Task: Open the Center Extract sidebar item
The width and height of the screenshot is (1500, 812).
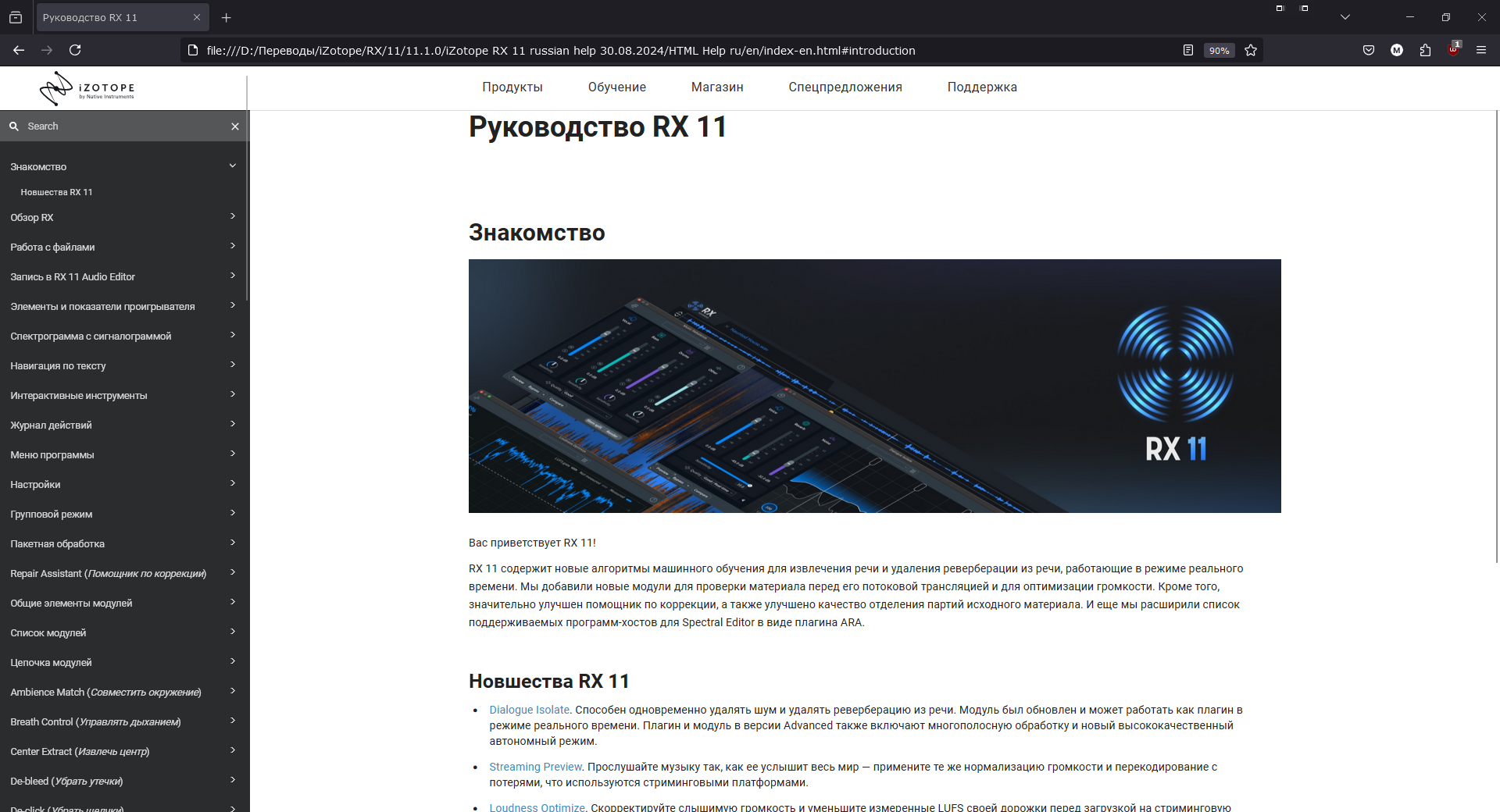Action: (x=80, y=752)
